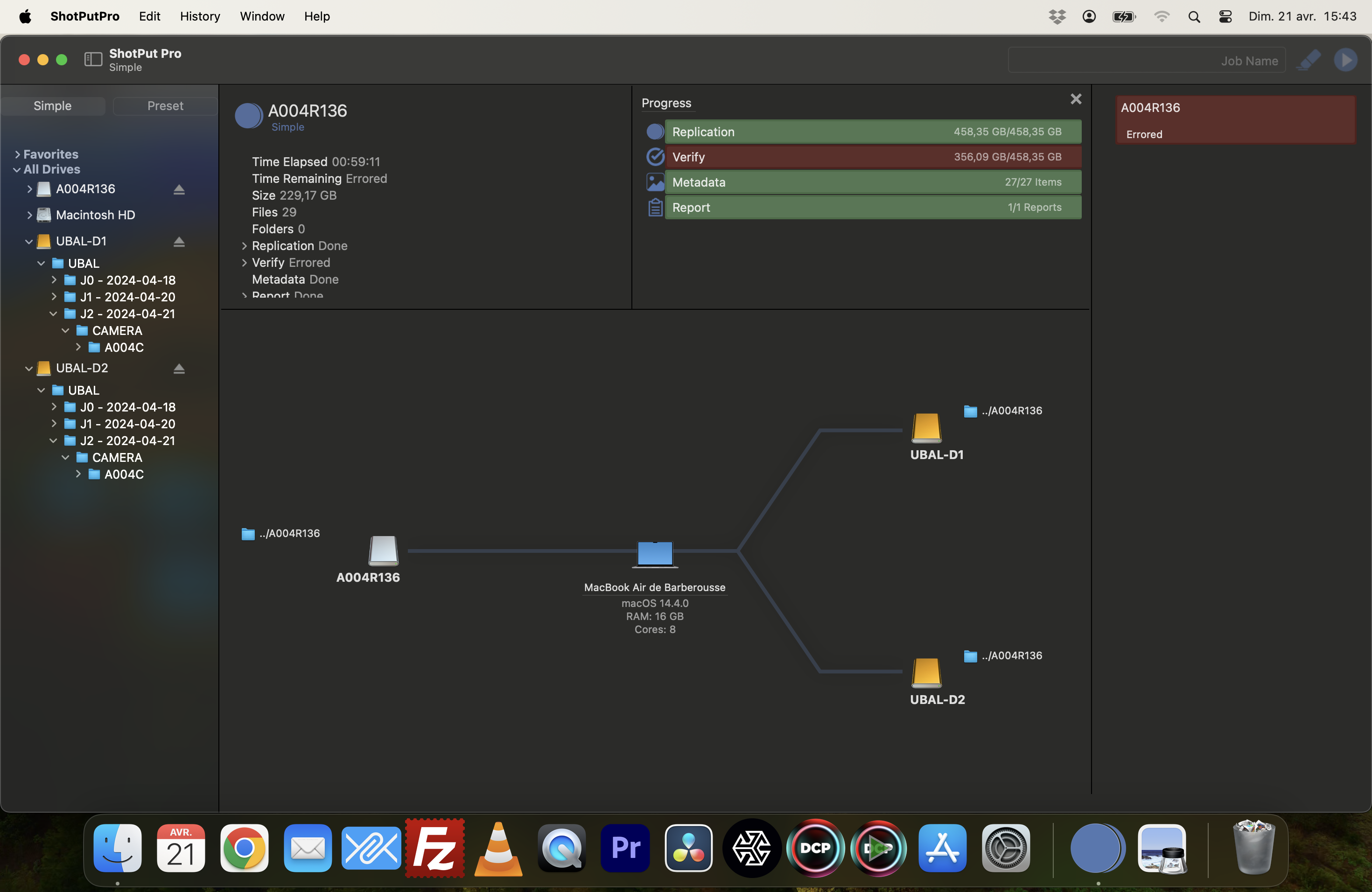Viewport: 1372px width, 892px height.
Task: Click the Replication progress bar
Action: [x=873, y=132]
